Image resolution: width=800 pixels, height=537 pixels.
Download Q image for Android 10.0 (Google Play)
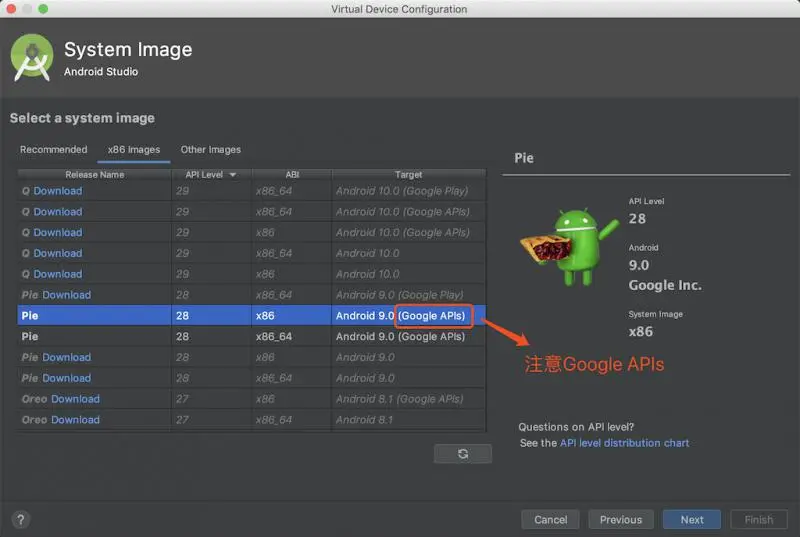click(x=58, y=191)
